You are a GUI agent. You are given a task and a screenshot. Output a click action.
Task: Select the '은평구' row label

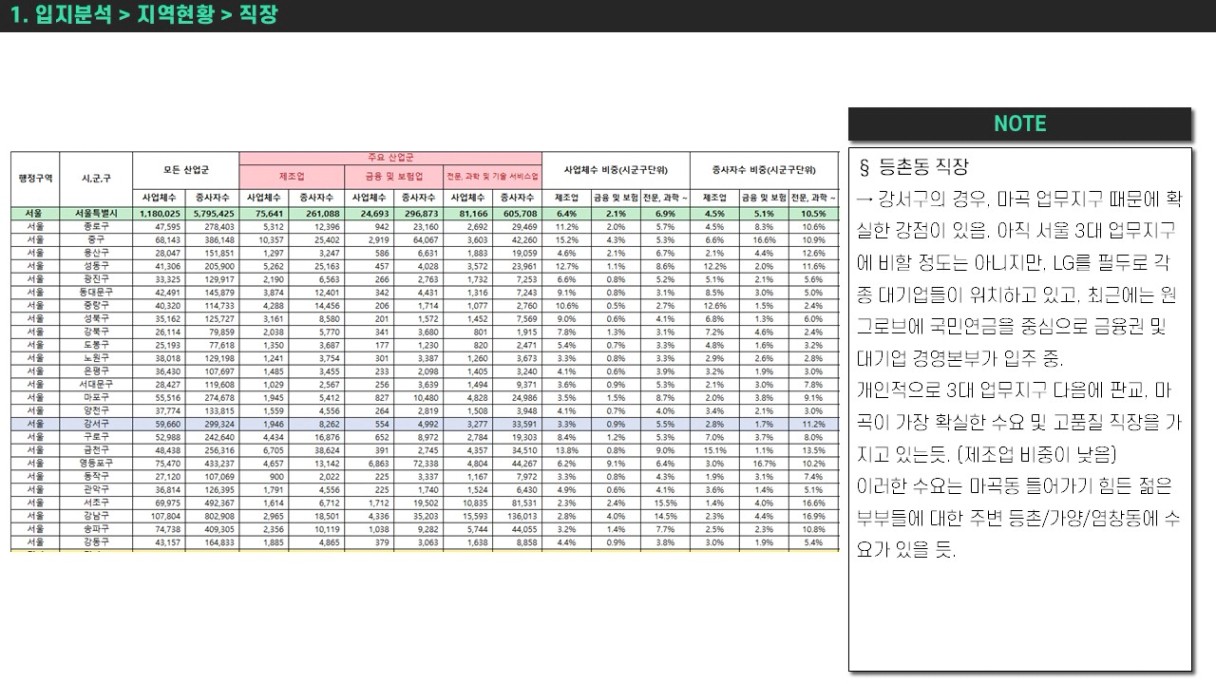pos(97,370)
